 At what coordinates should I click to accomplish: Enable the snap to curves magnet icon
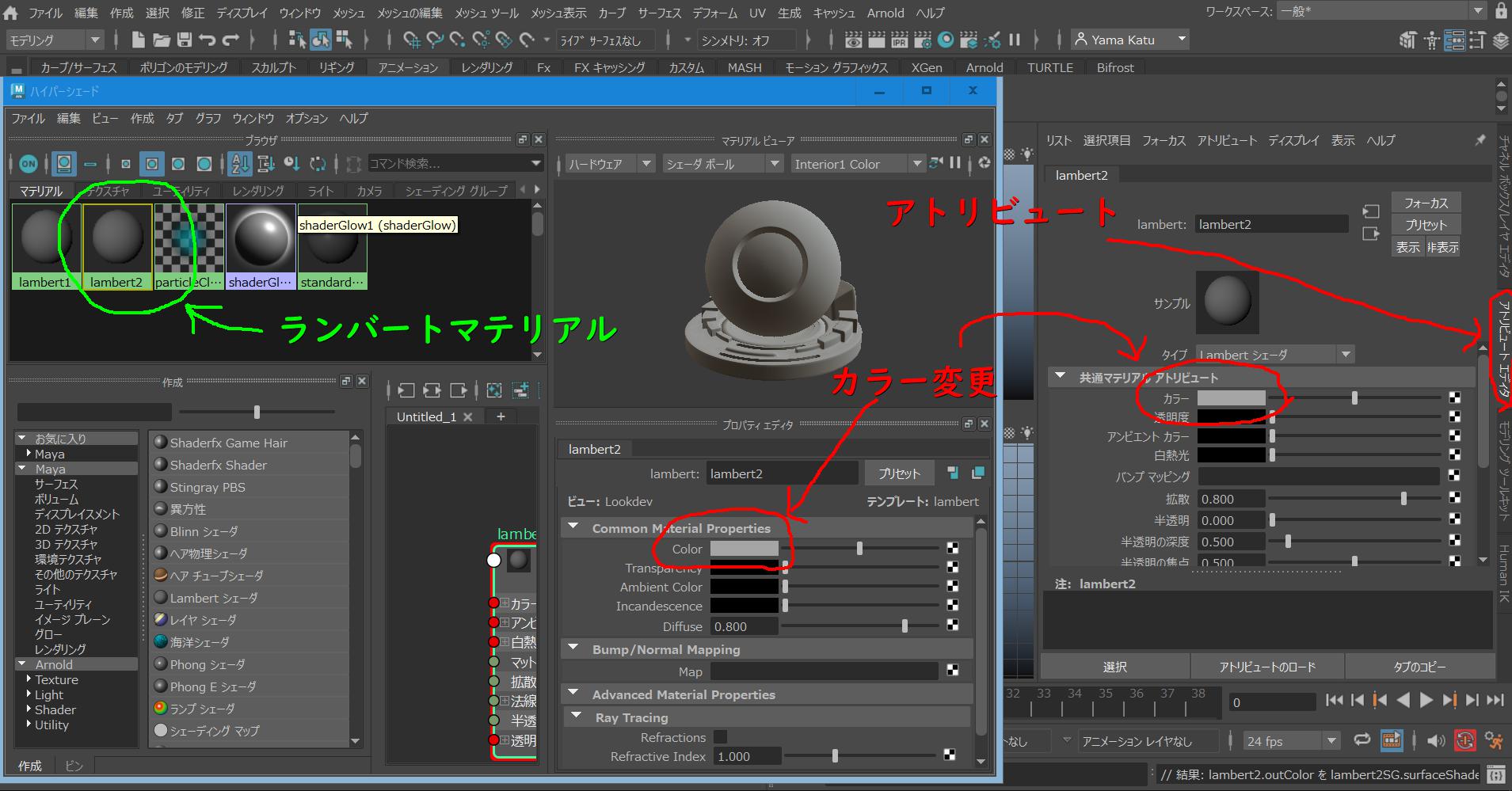[435, 40]
